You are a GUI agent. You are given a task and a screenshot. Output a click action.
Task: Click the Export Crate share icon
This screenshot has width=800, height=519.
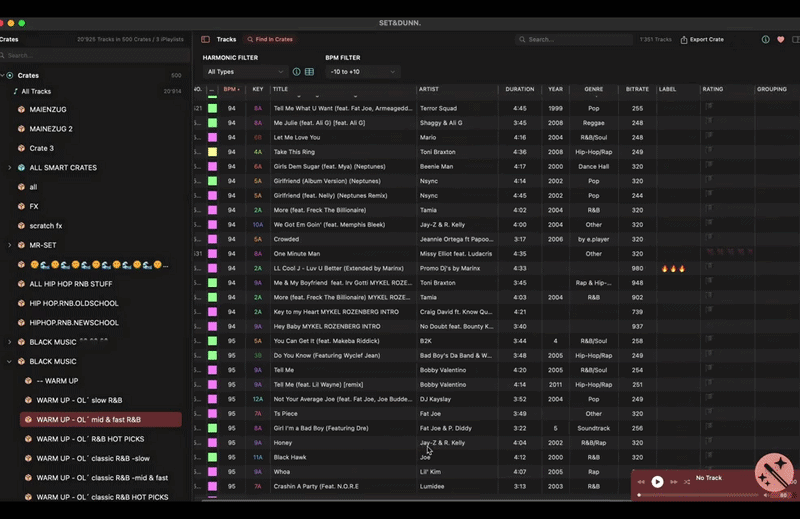pos(684,40)
